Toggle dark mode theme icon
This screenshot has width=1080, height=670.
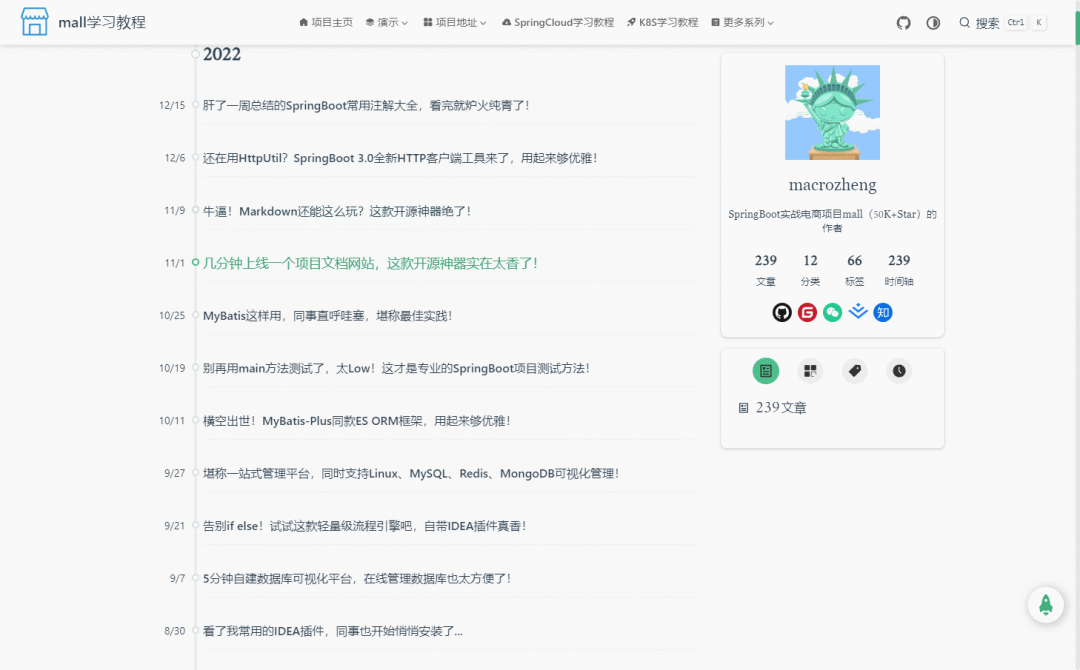[x=933, y=23]
